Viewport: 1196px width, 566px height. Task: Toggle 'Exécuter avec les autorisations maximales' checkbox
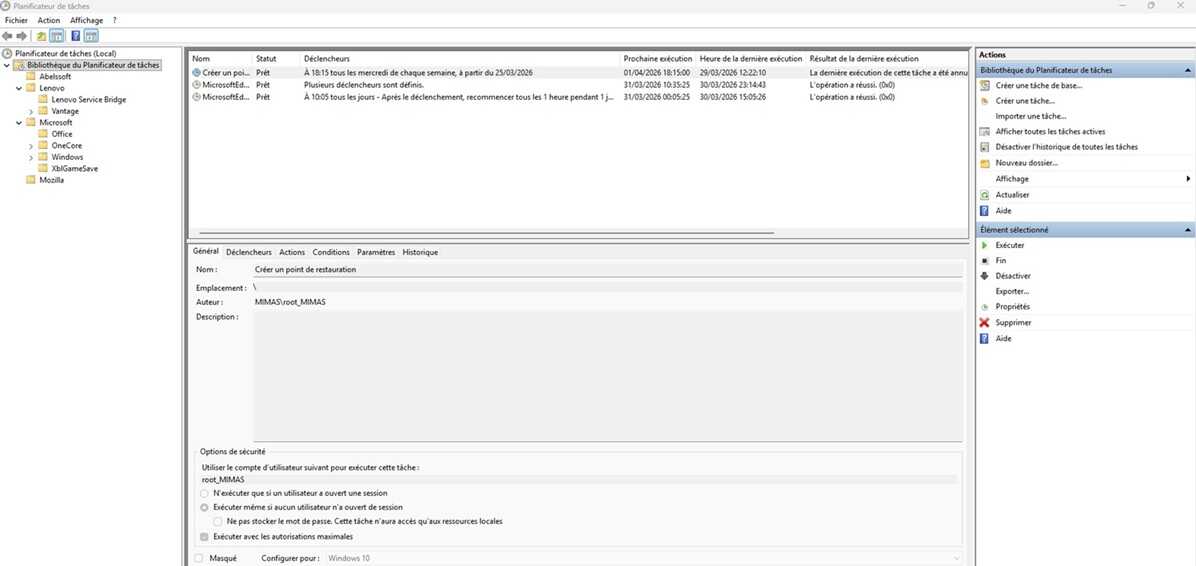pyautogui.click(x=205, y=537)
